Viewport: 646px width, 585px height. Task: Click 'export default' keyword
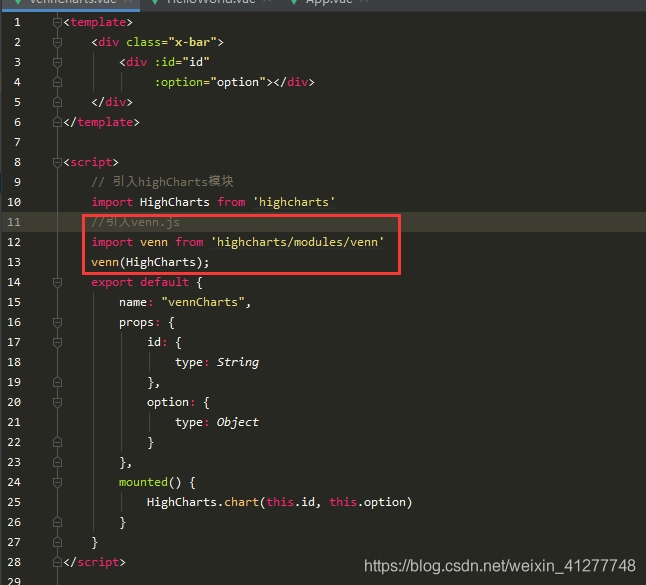tap(140, 282)
